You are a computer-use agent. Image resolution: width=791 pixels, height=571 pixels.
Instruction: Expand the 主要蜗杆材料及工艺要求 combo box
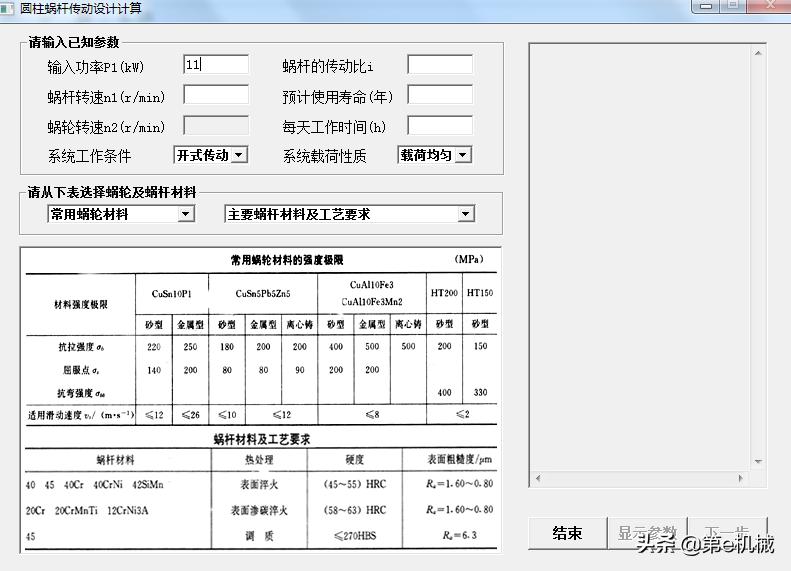coord(466,214)
